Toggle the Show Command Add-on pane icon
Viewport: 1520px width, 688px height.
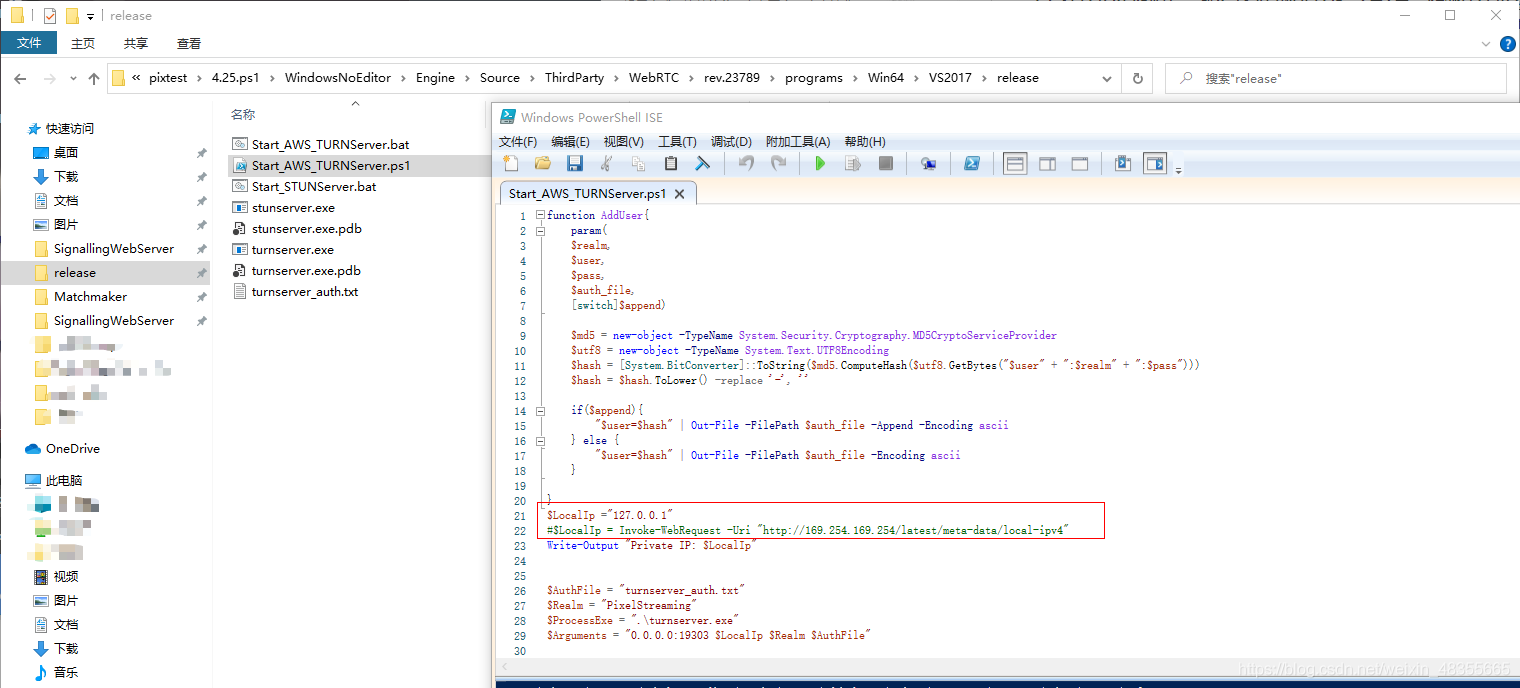[1155, 163]
